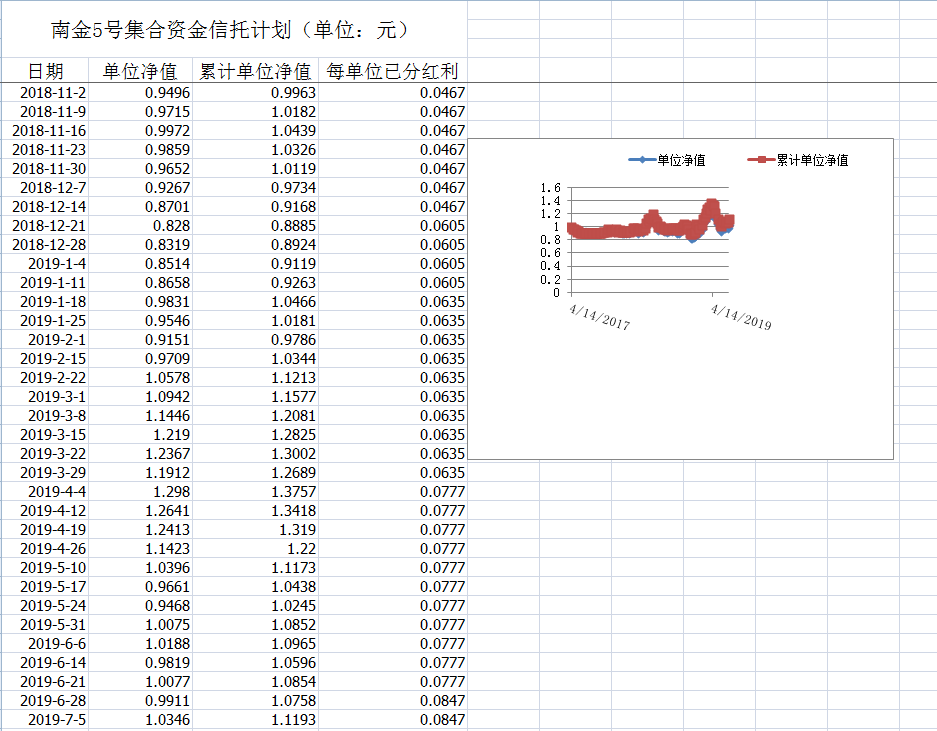
Task: Select cell with value 1.0344
Action: [x=255, y=359]
